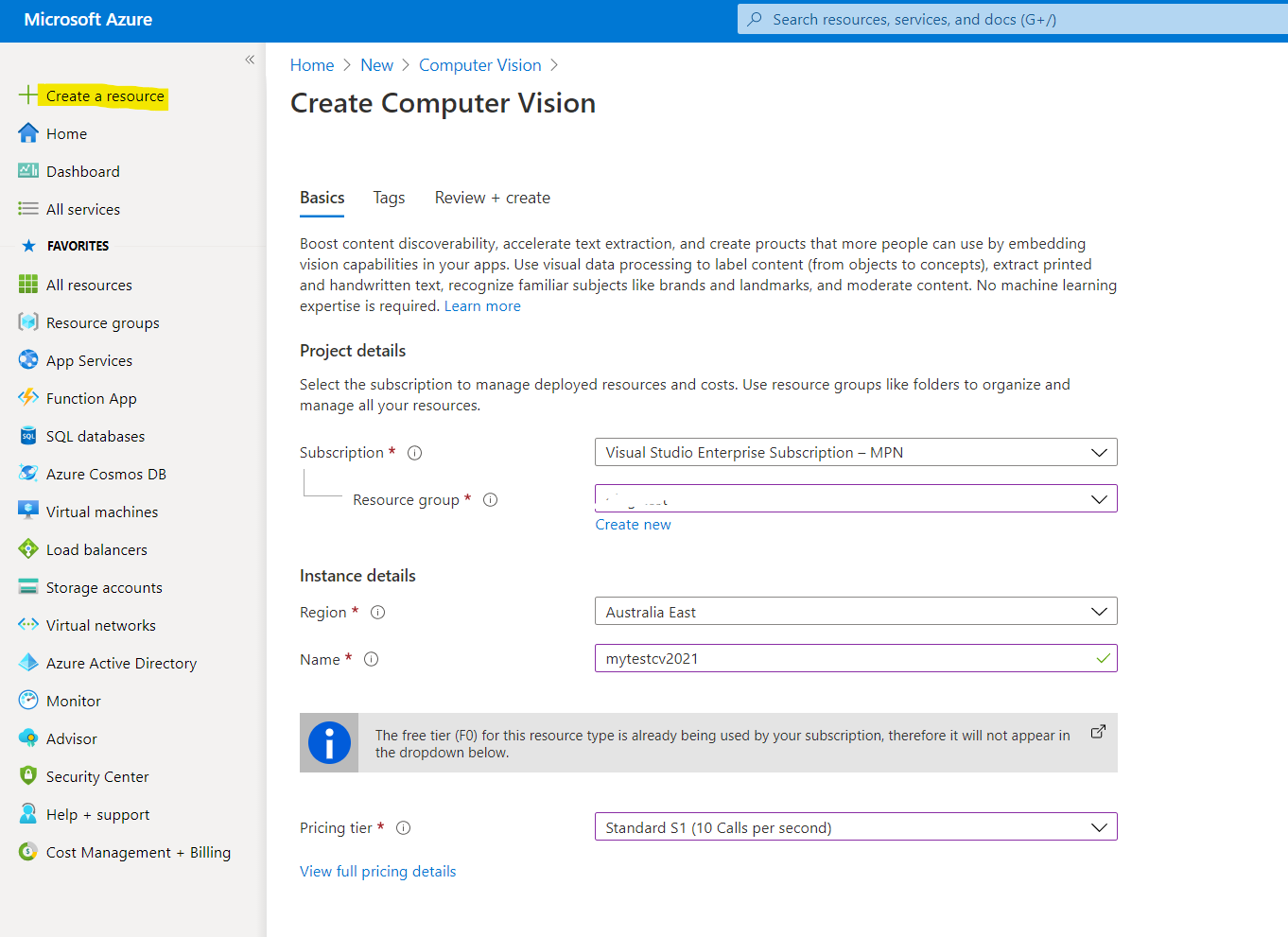Switch to the Tags tab
This screenshot has width=1288, height=937.
pyautogui.click(x=389, y=198)
